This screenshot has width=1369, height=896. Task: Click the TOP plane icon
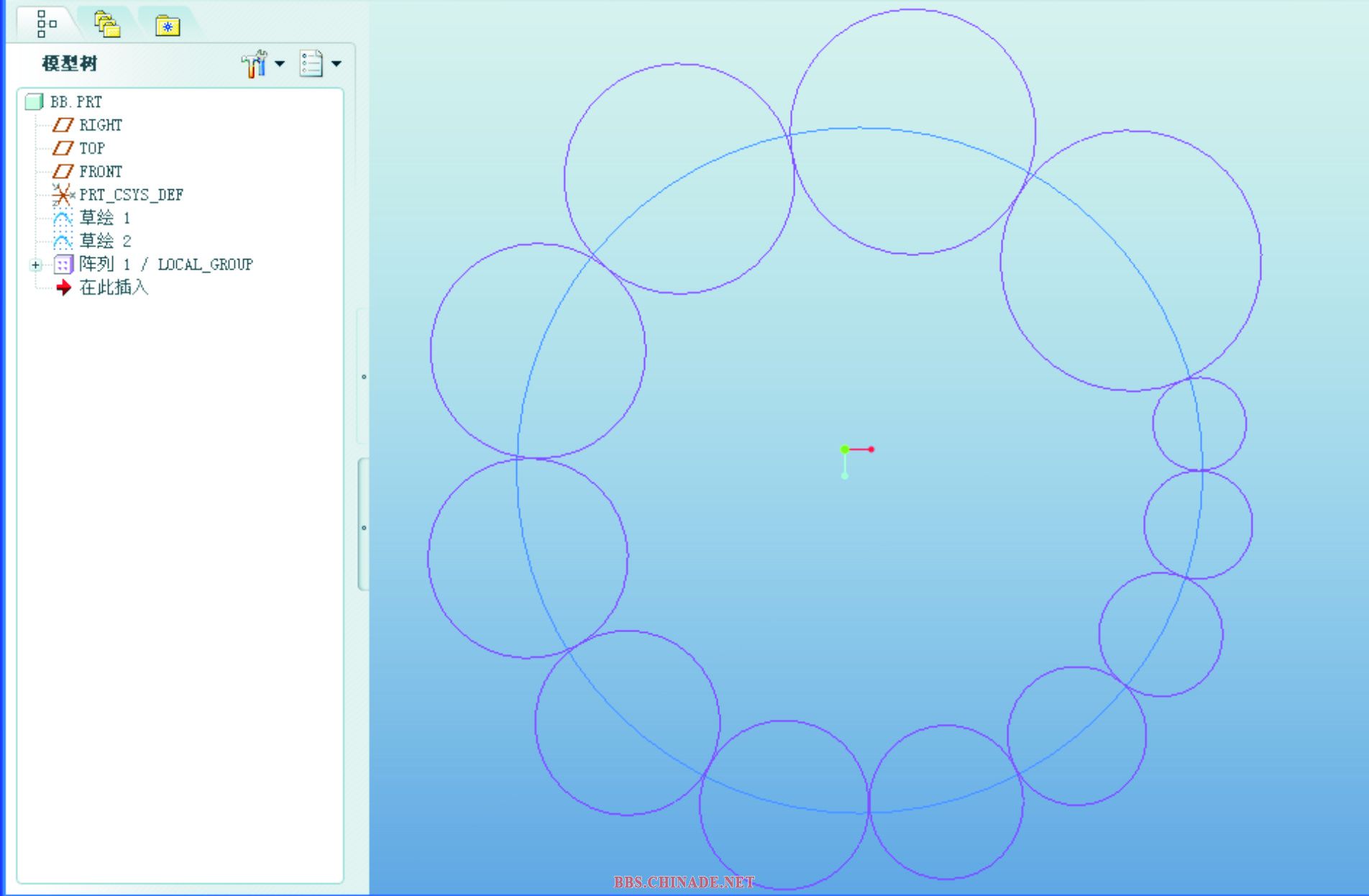click(63, 148)
